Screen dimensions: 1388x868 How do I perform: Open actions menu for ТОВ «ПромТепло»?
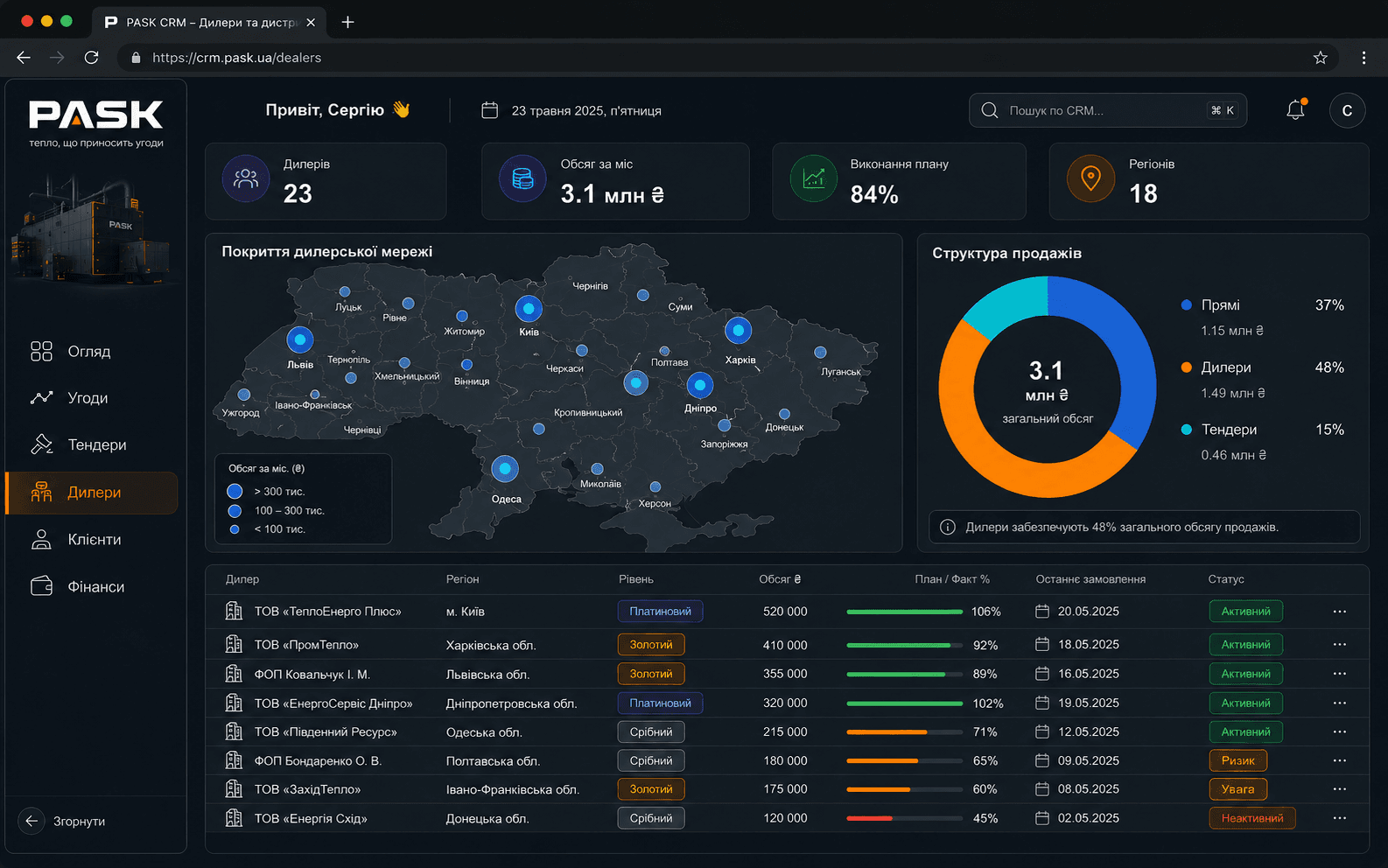(1339, 645)
